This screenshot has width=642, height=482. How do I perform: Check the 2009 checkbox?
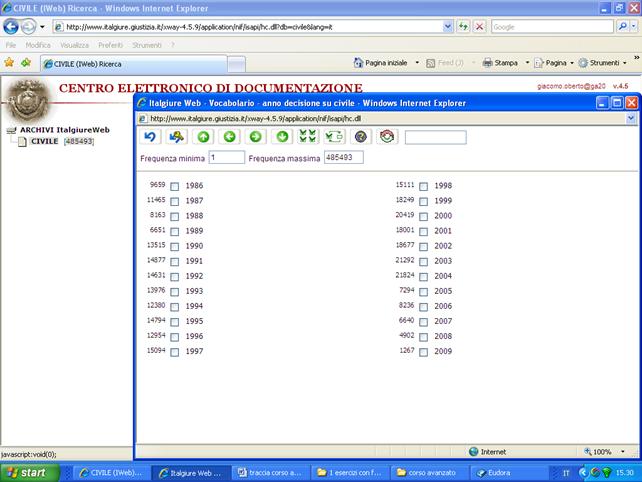tap(423, 352)
